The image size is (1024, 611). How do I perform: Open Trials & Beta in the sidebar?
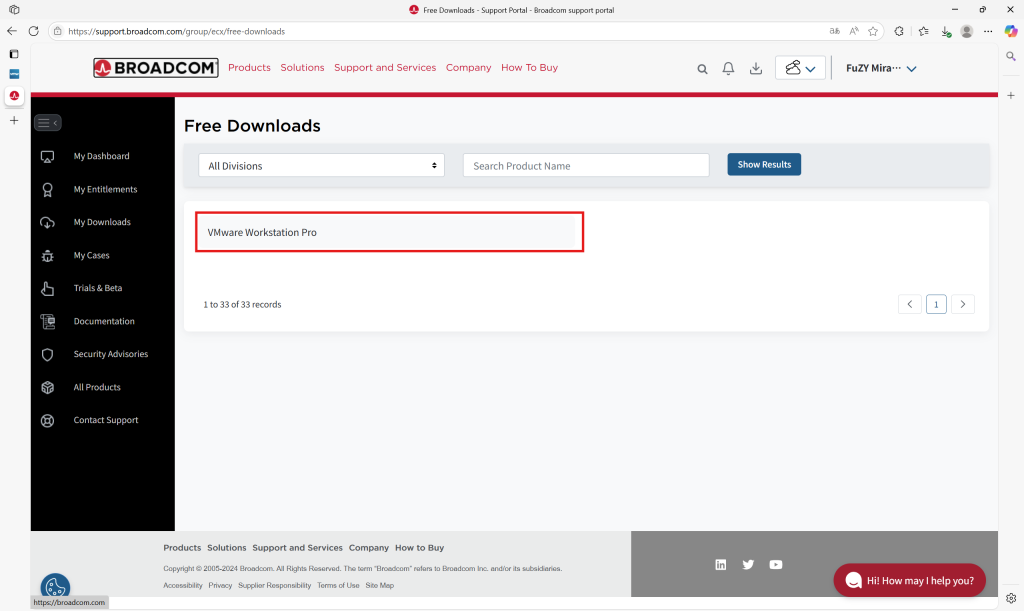click(98, 288)
